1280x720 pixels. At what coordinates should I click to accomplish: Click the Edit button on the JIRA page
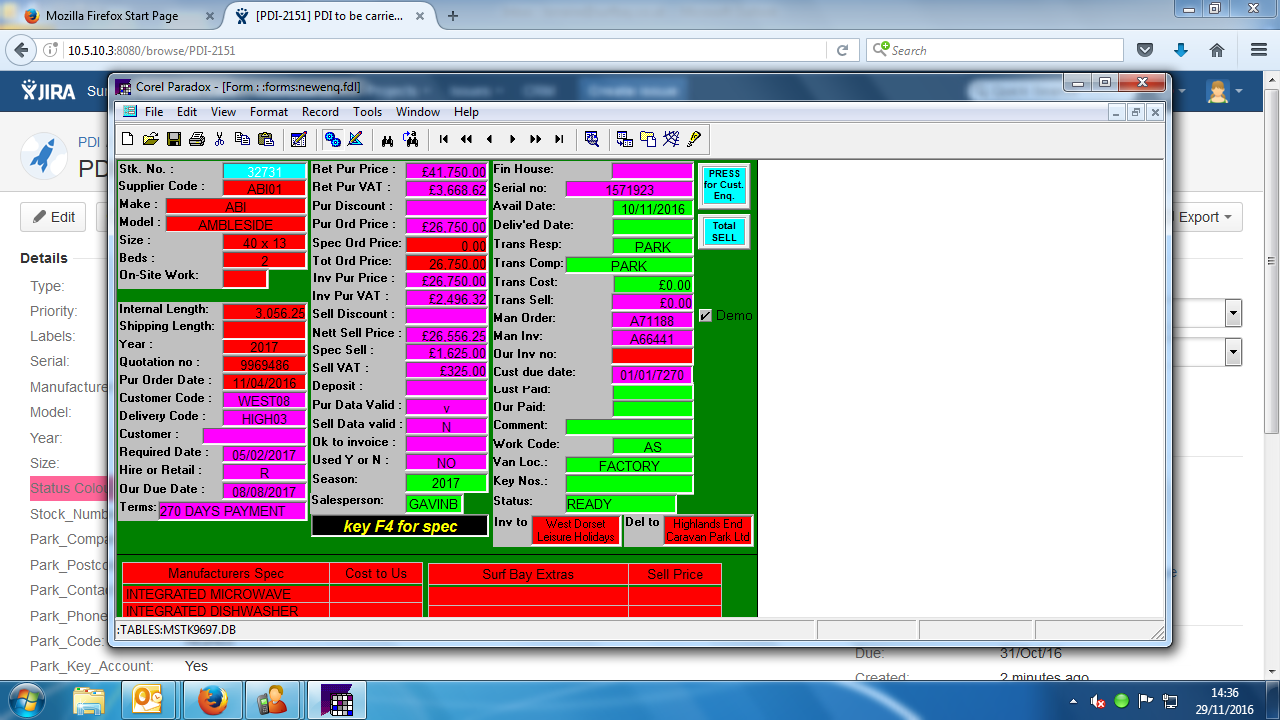coord(54,217)
